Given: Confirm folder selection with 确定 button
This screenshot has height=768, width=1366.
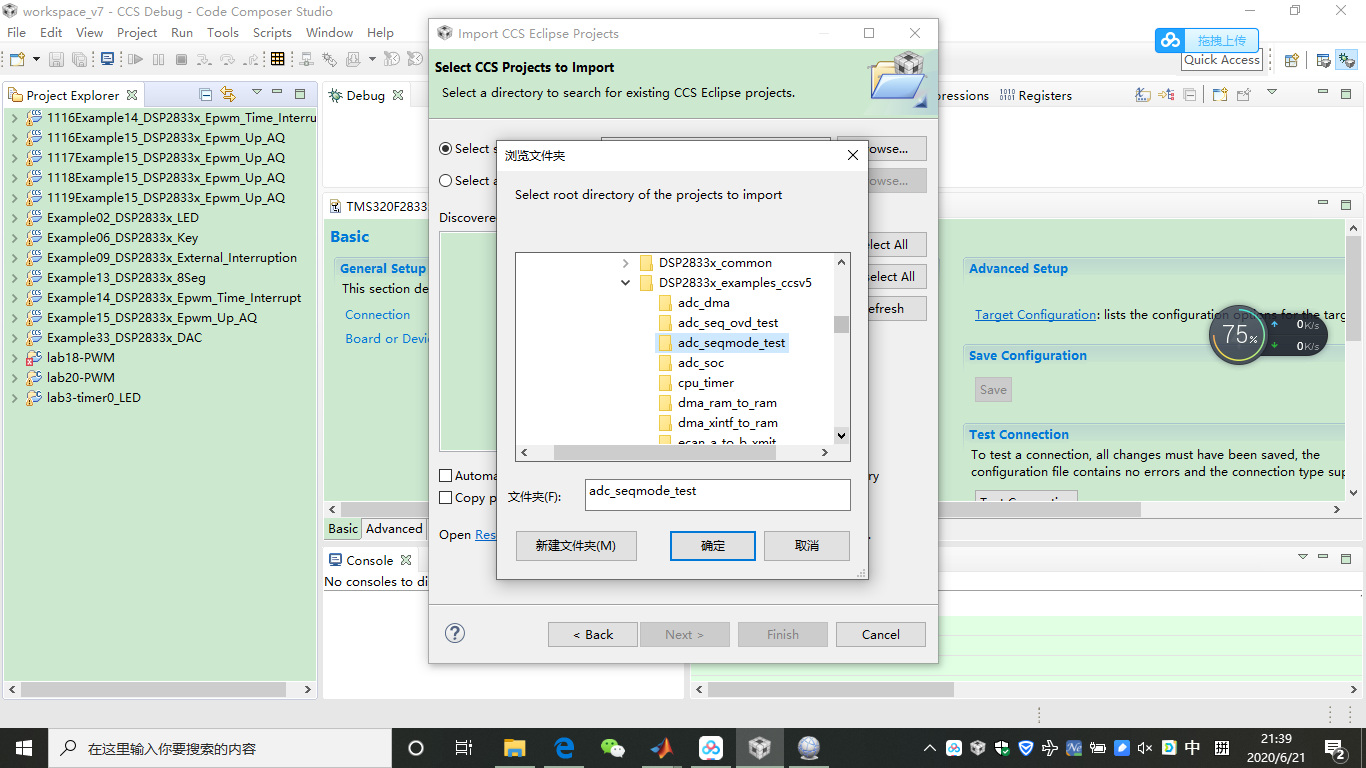Looking at the screenshot, I should pos(712,546).
